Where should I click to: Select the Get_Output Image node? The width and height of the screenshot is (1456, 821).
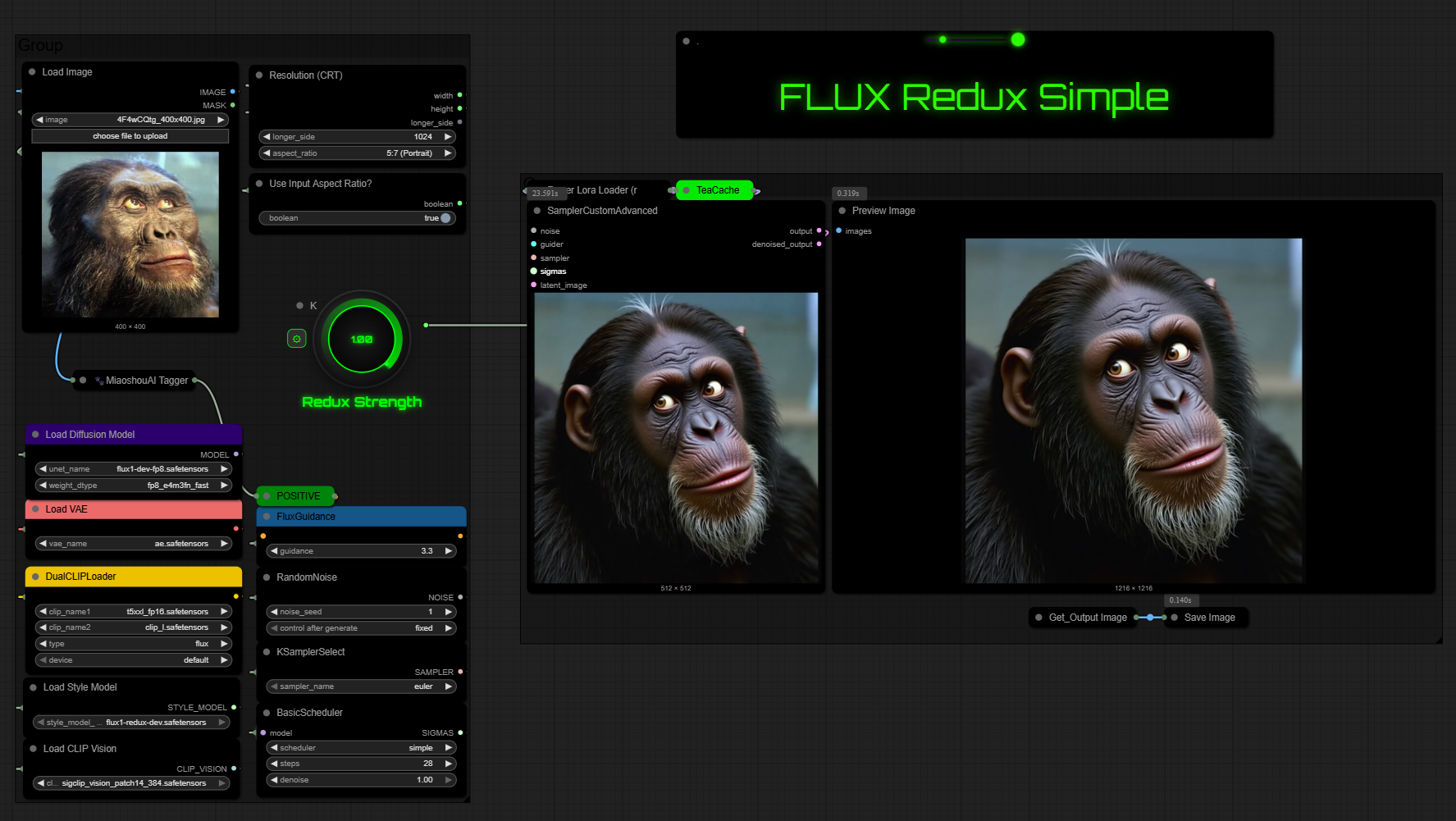coord(1083,618)
